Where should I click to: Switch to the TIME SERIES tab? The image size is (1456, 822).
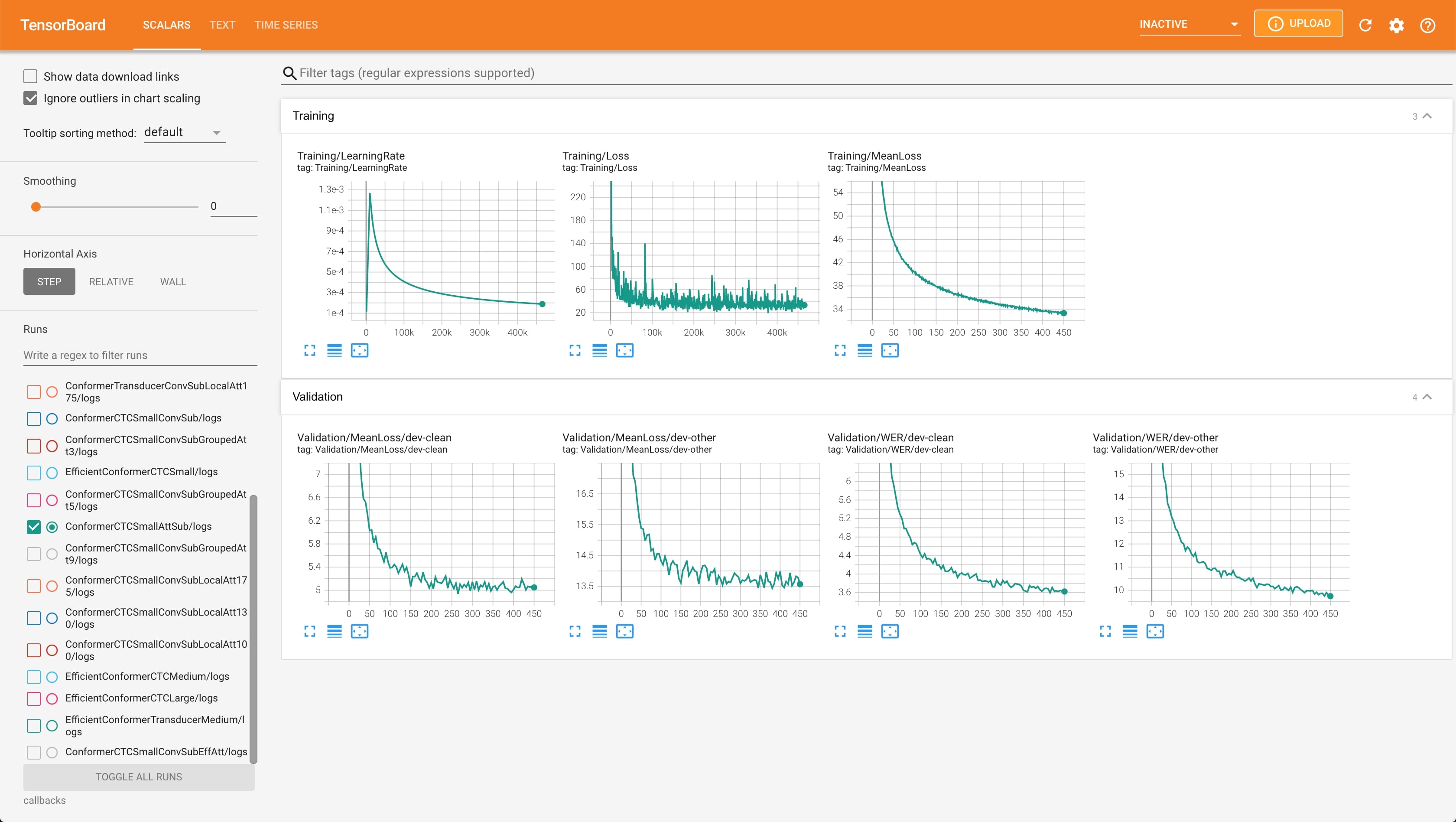(286, 25)
